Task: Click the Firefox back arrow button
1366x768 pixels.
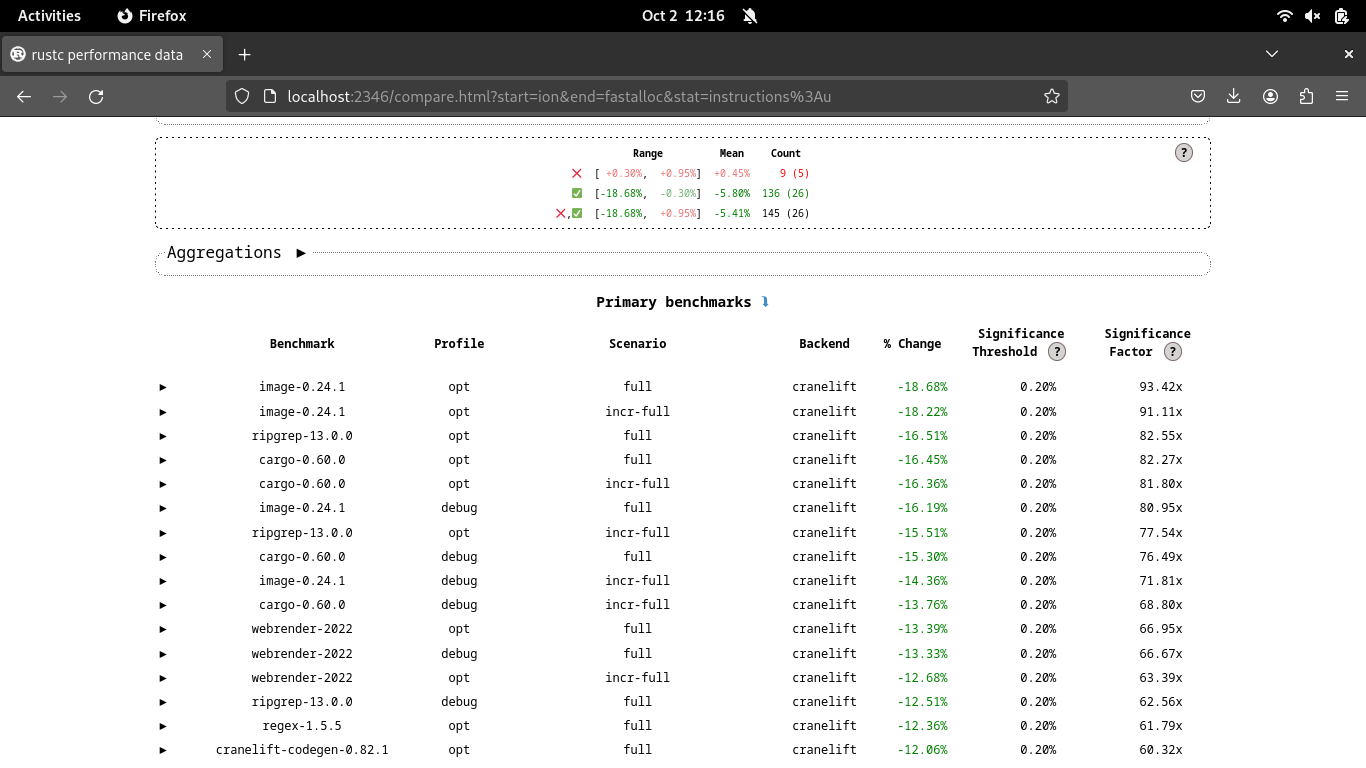Action: [x=24, y=96]
